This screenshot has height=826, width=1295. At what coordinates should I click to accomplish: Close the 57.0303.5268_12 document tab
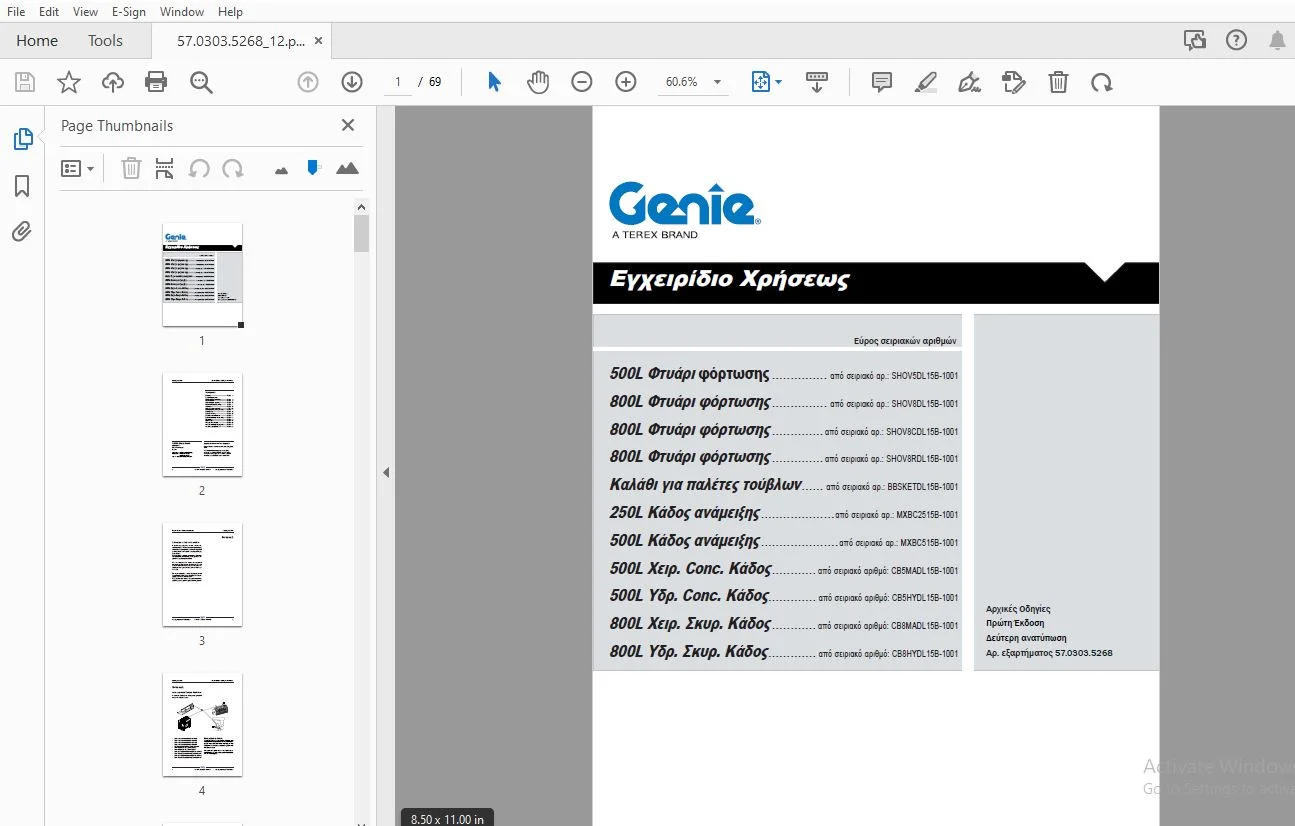[x=319, y=41]
